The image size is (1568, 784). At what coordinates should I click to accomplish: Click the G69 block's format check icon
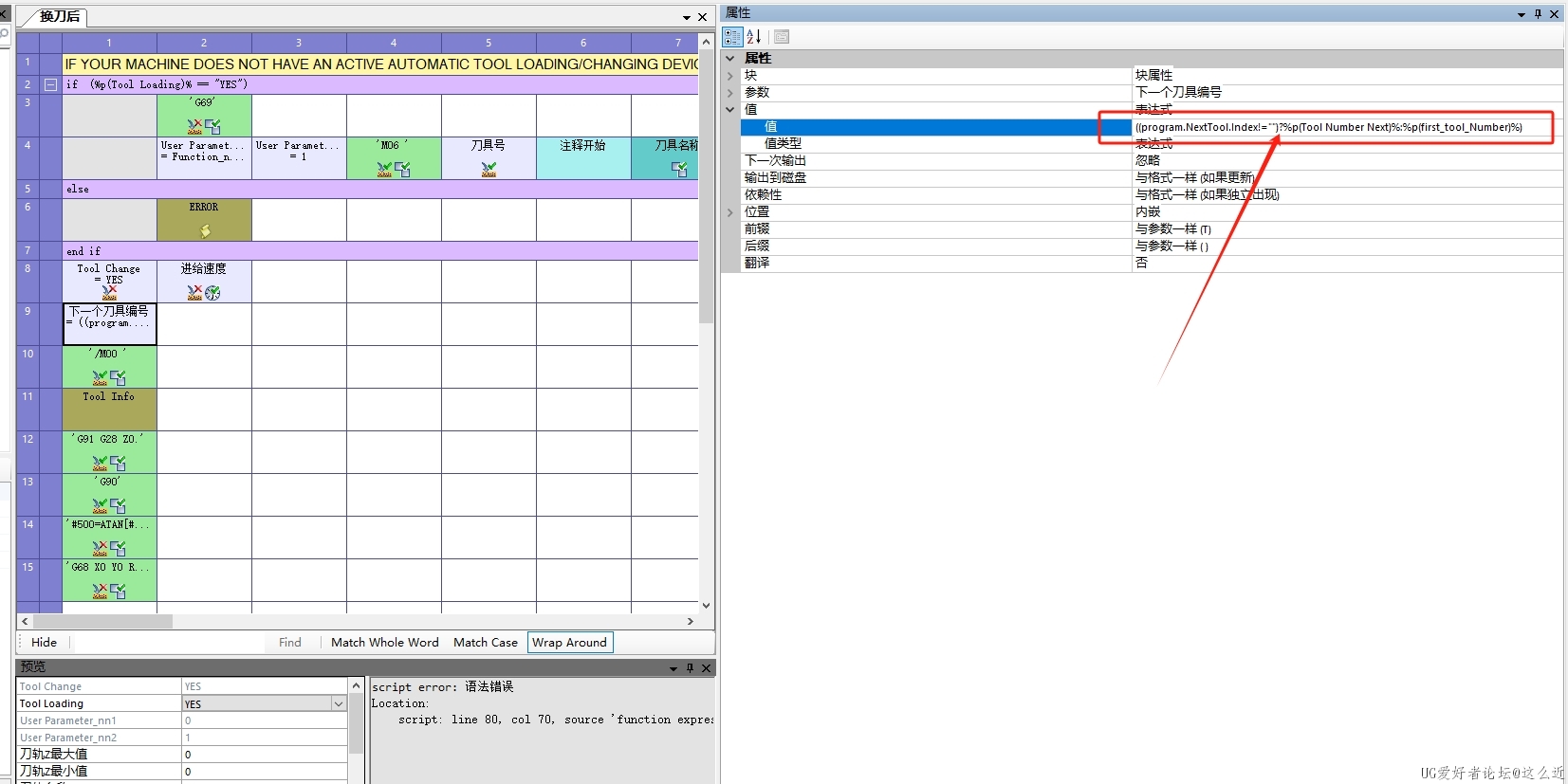tap(212, 126)
